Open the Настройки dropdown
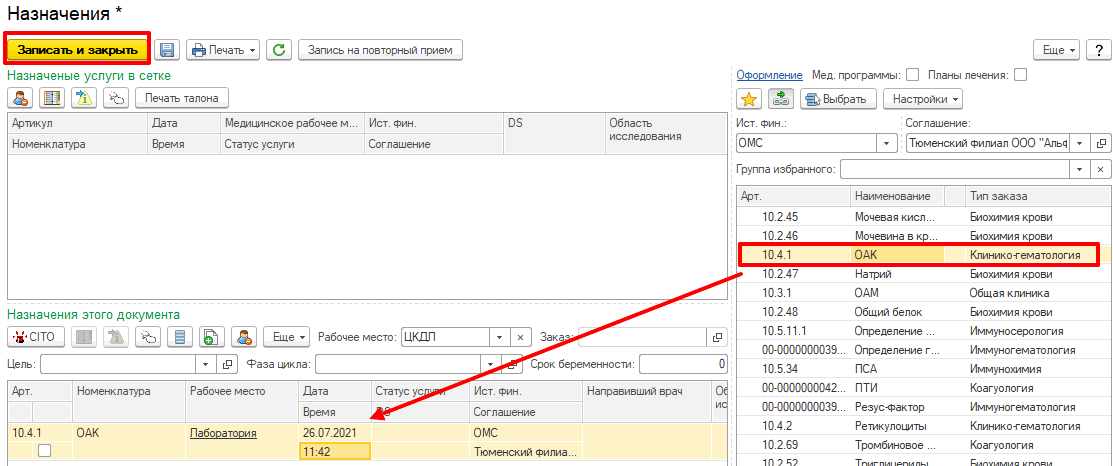The width and height of the screenshot is (1113, 466). tap(925, 99)
